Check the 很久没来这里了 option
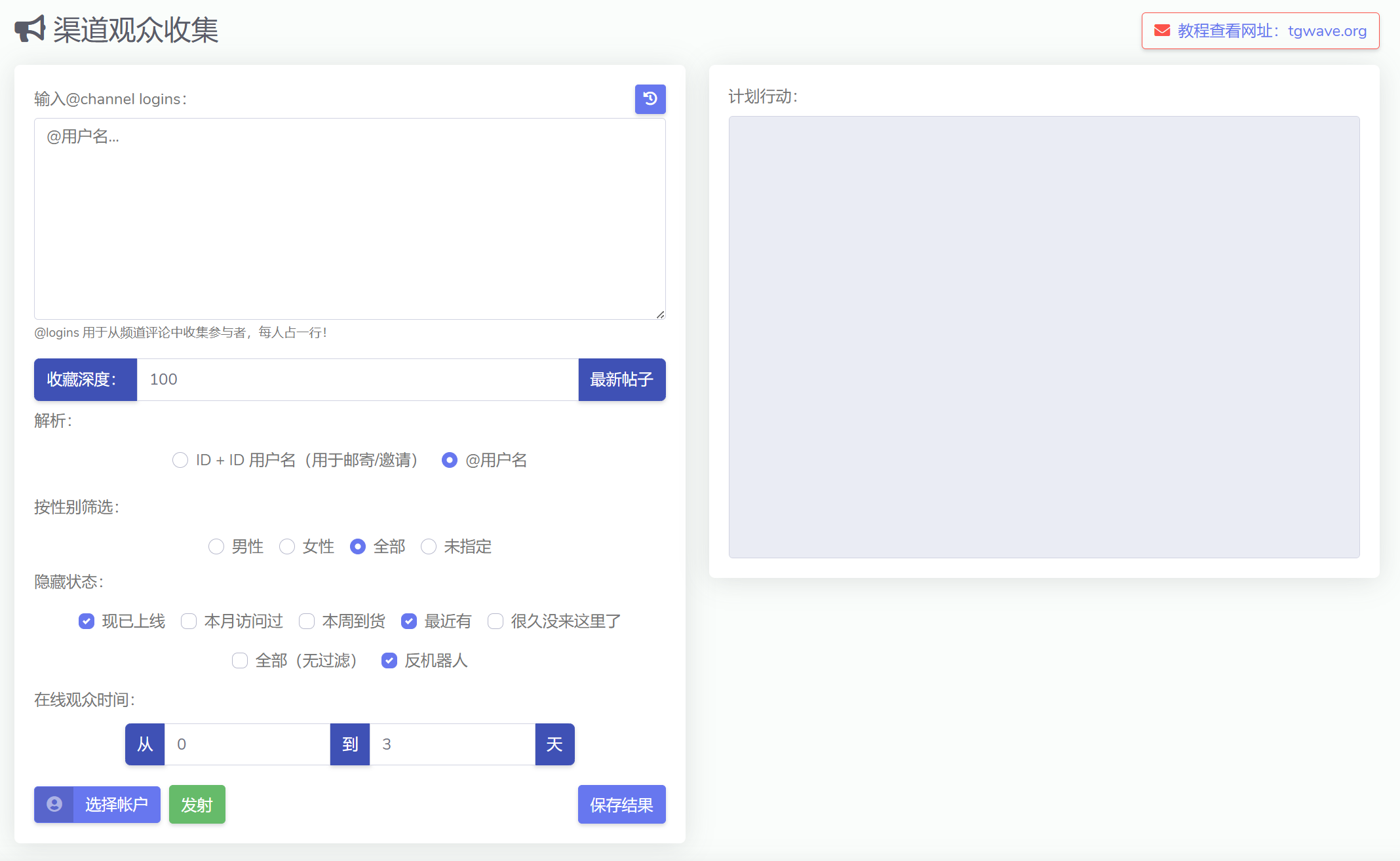The height and width of the screenshot is (861, 1400). tap(496, 621)
